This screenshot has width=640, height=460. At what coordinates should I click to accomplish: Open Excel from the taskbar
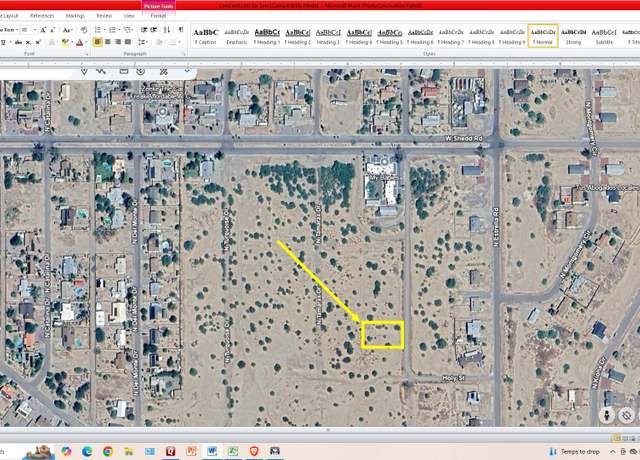[233, 451]
